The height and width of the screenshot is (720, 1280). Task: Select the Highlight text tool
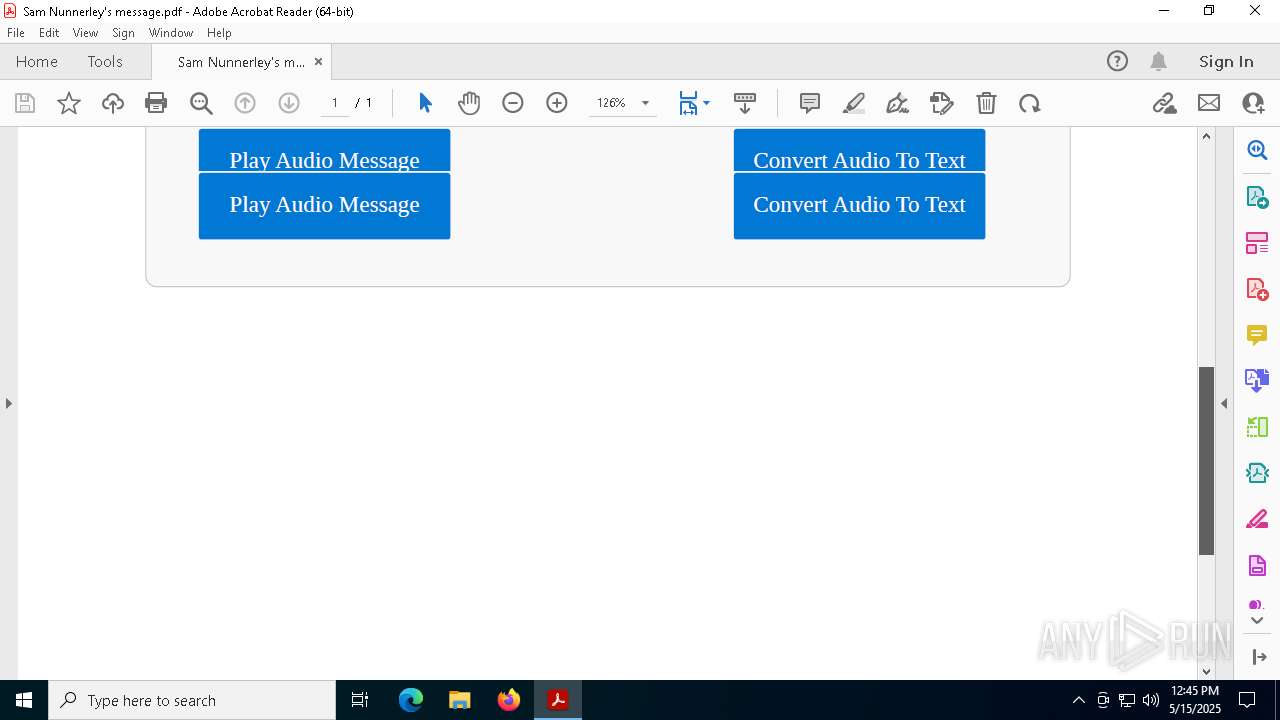point(854,103)
